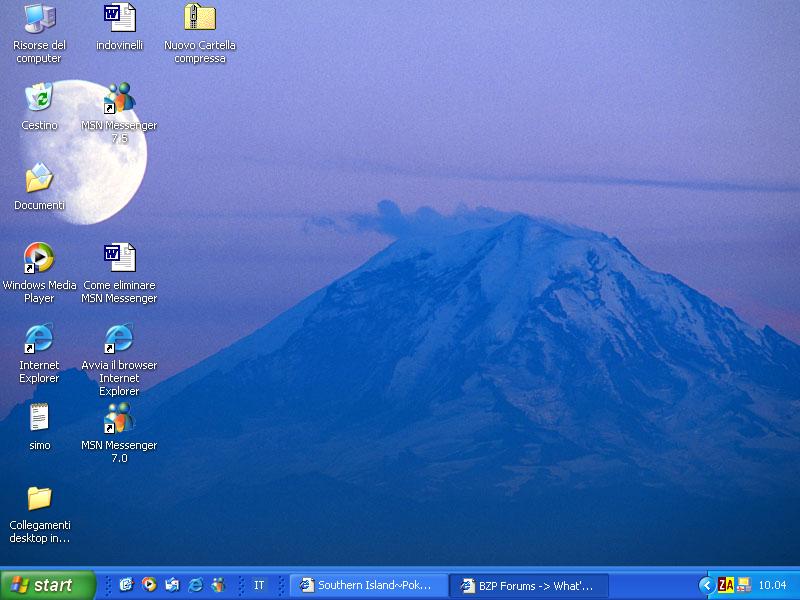800x600 pixels.
Task: Open the 'Collegamenti desktop in...' folder
Action: coord(39,497)
